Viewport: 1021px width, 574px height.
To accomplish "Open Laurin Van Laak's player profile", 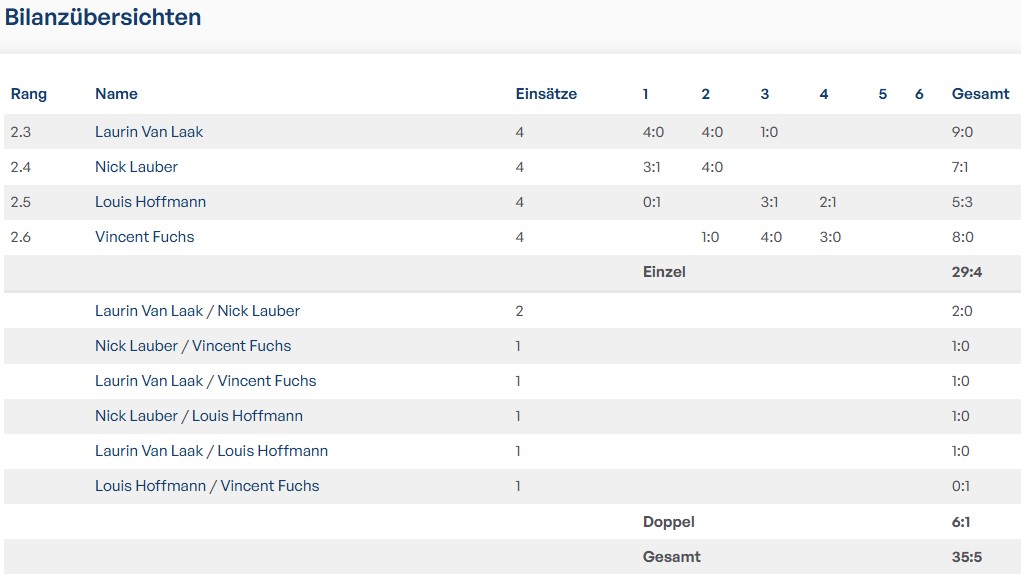I will [x=149, y=132].
